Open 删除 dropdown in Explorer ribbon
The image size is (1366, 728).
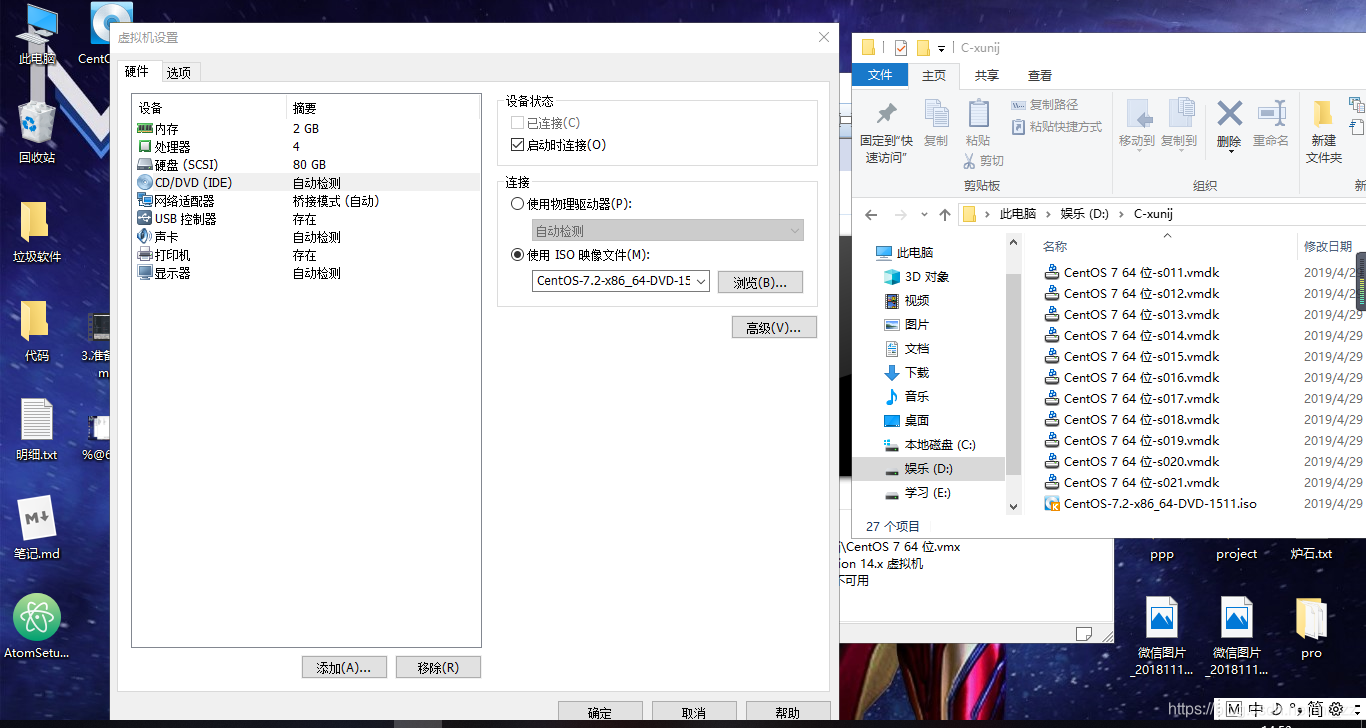1230,150
